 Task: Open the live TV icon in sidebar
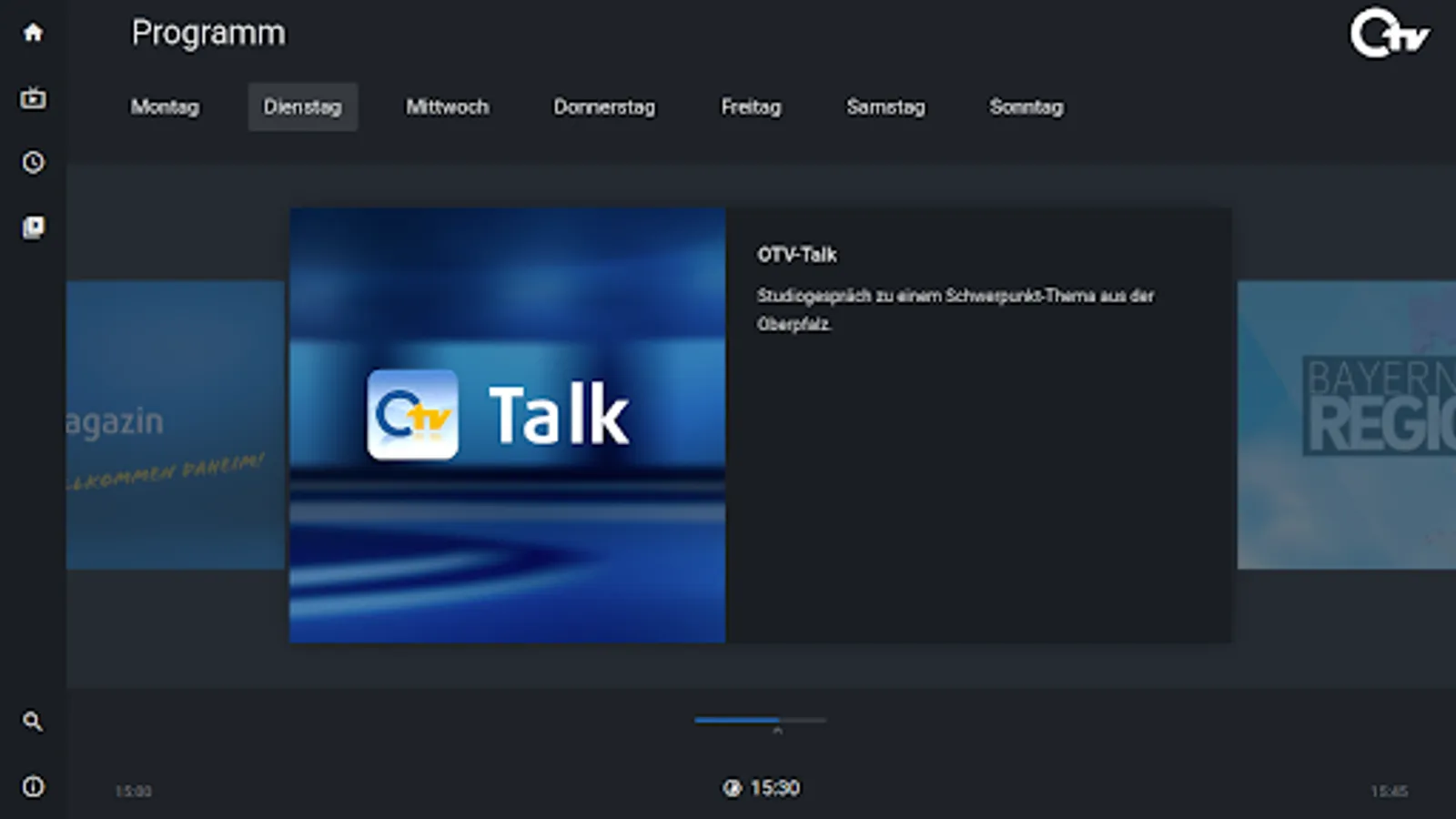click(33, 97)
